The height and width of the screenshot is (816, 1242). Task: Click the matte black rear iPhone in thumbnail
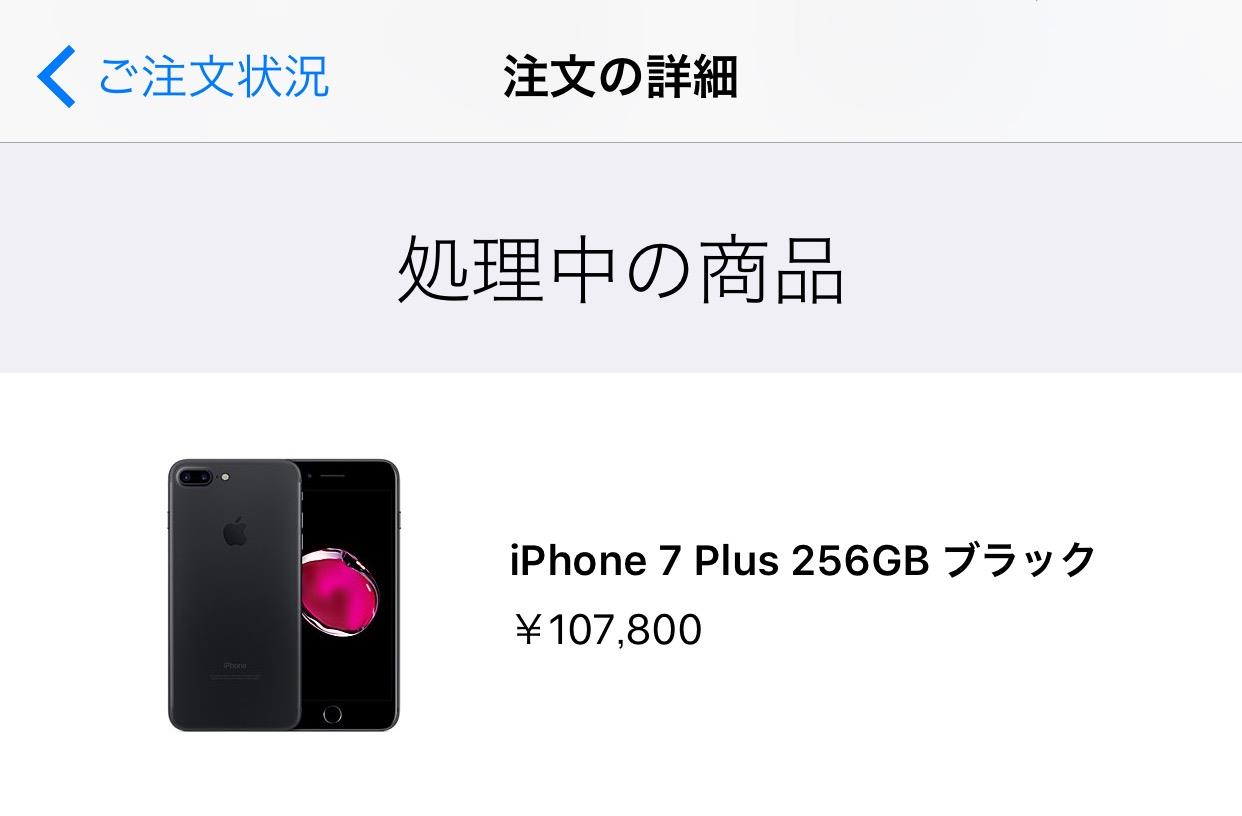pos(234,595)
